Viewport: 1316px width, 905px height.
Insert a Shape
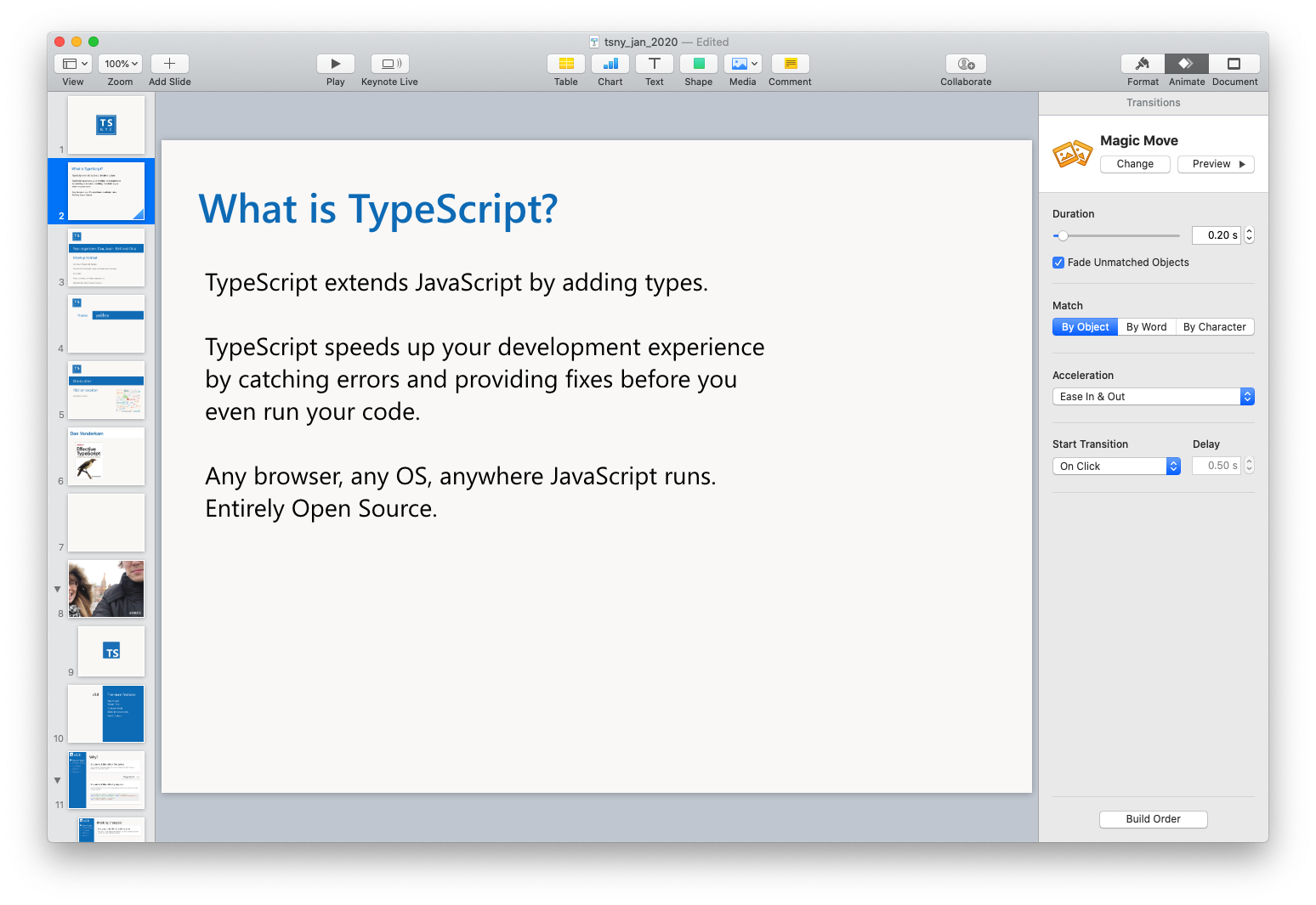point(699,64)
